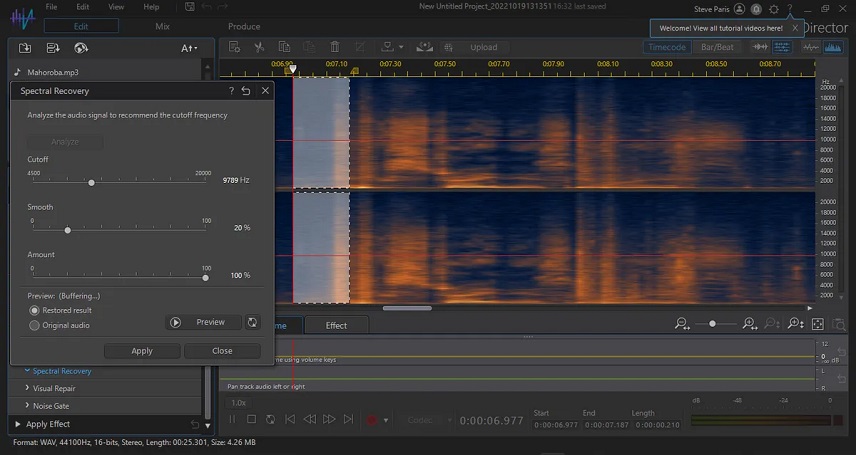Click the timeline zoom slider handle
The image size is (856, 455).
click(712, 324)
